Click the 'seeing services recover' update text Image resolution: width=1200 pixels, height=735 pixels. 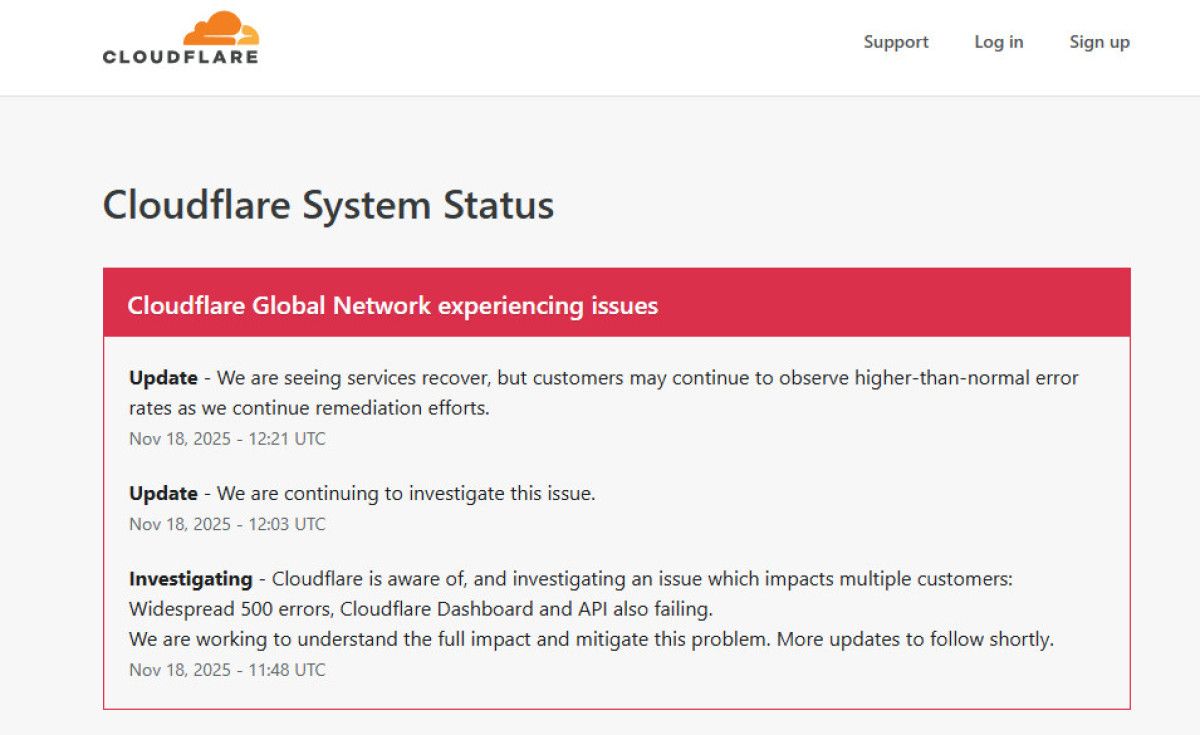click(x=400, y=378)
